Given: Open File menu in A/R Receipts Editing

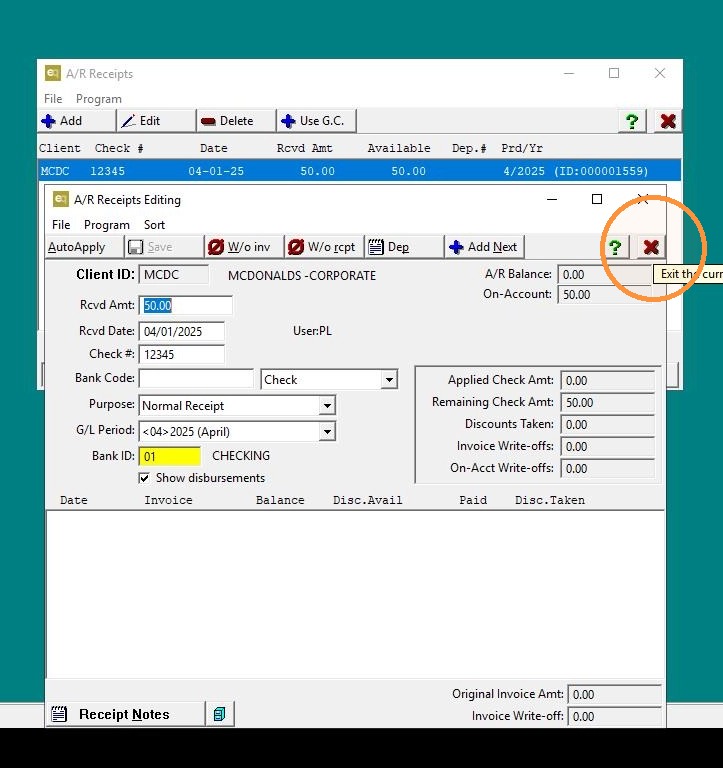Looking at the screenshot, I should pyautogui.click(x=61, y=225).
